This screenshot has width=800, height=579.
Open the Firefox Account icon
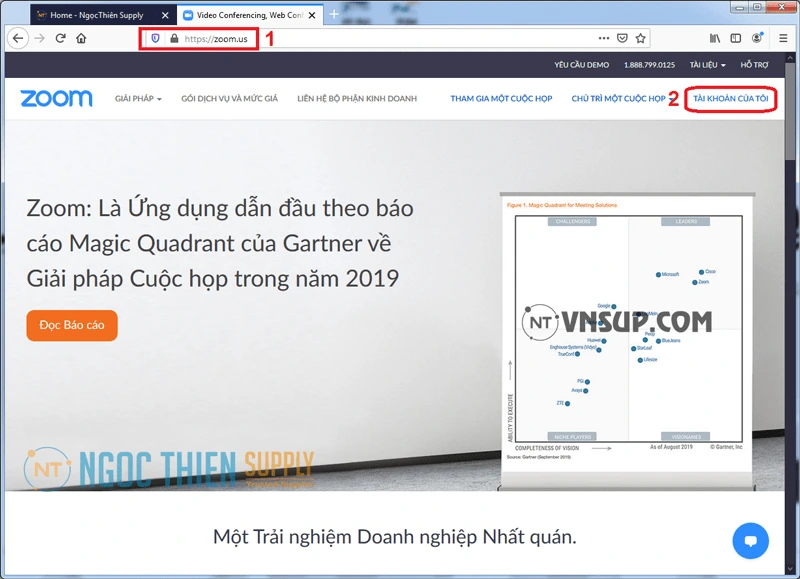pyautogui.click(x=757, y=38)
